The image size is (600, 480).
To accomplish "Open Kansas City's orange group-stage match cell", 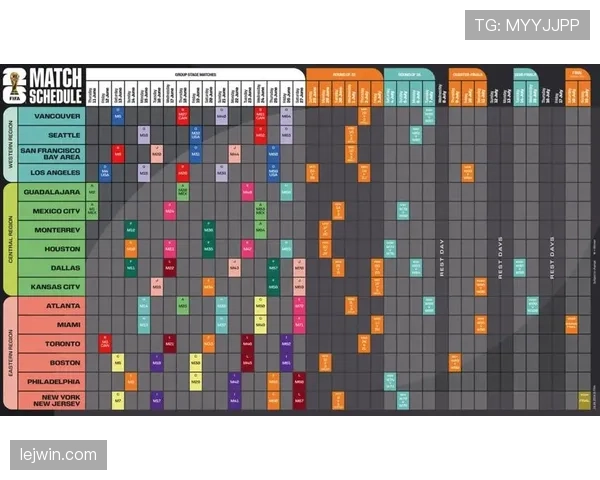I will coord(209,287).
